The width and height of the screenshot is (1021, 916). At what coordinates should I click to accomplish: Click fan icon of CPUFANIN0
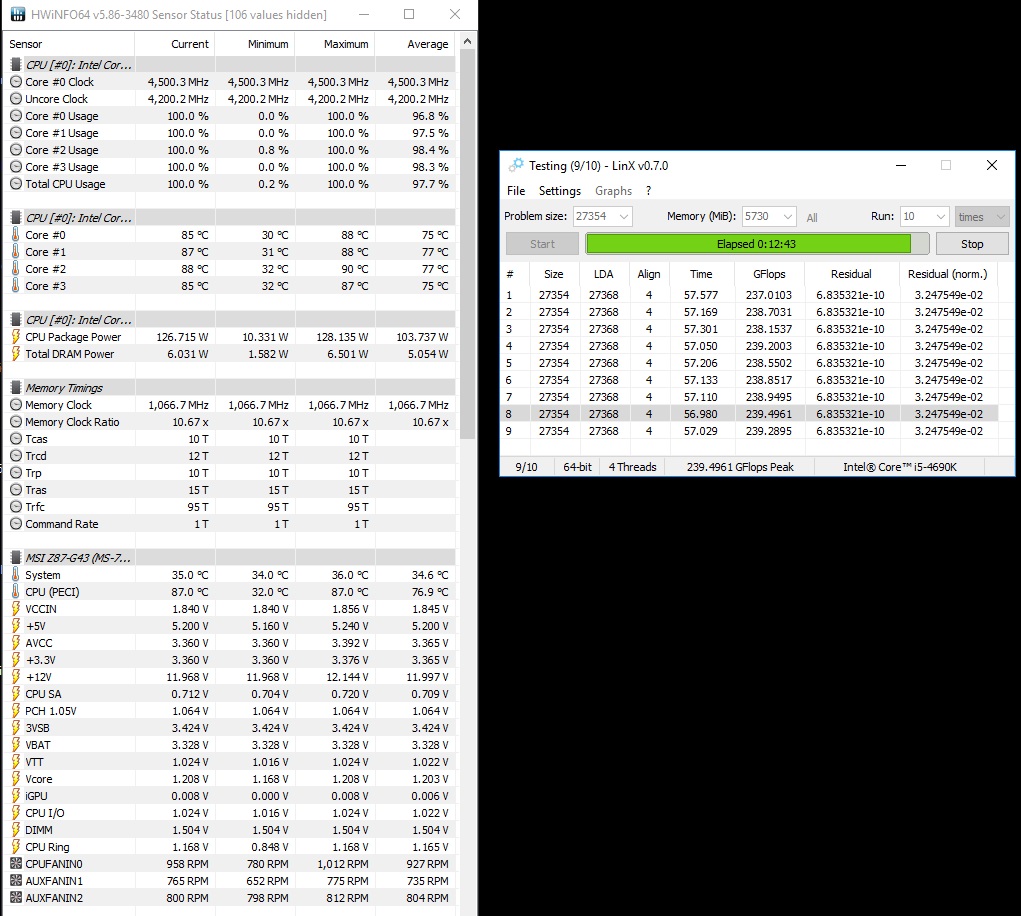(16, 863)
